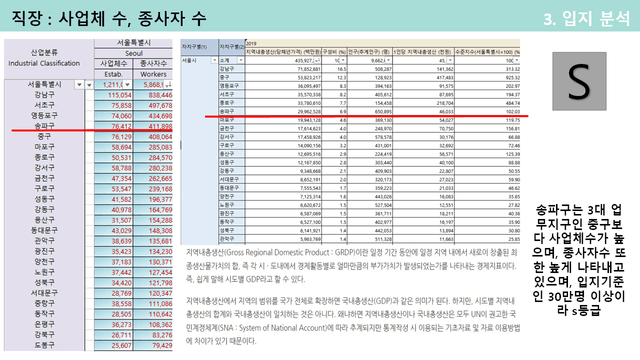
Task: Click the 서초구 row label in left table
Action: tap(44, 105)
